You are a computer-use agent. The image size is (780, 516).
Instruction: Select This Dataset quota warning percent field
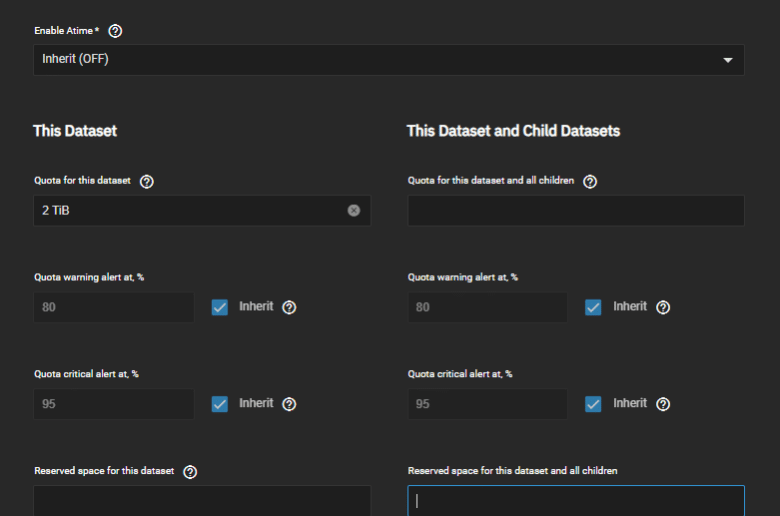113,307
